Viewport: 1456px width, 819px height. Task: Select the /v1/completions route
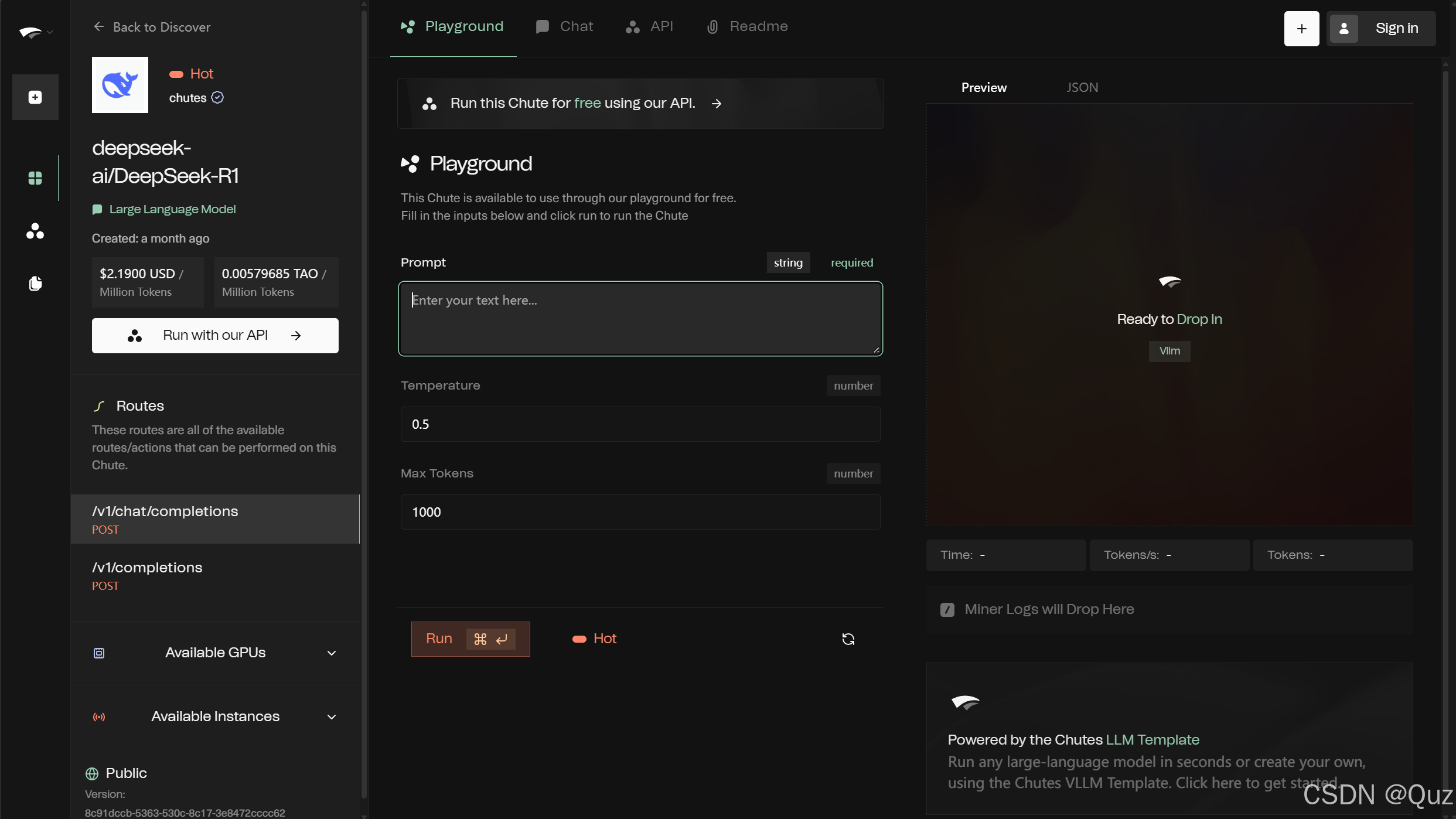pos(215,575)
